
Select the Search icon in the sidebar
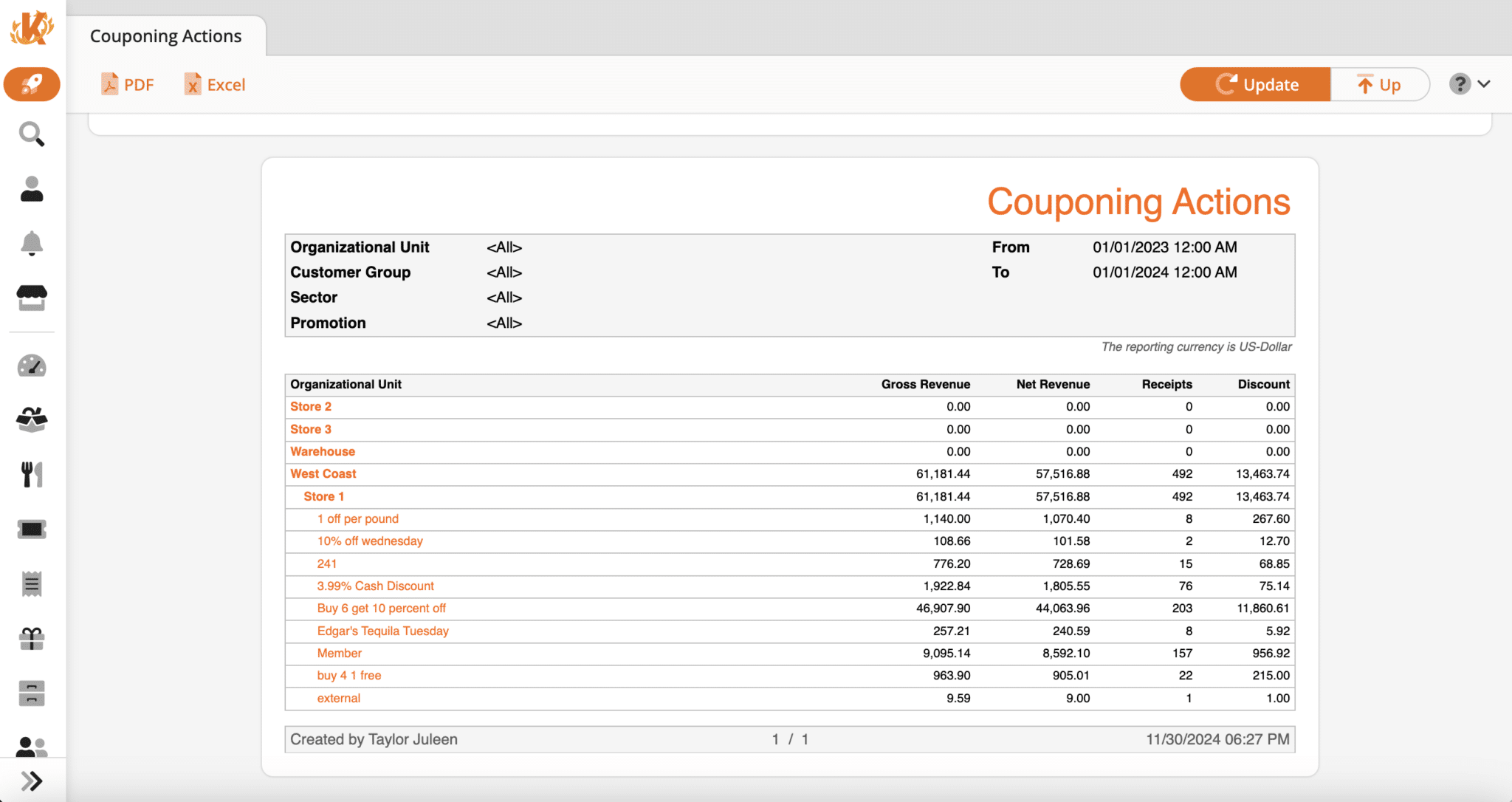[x=32, y=134]
